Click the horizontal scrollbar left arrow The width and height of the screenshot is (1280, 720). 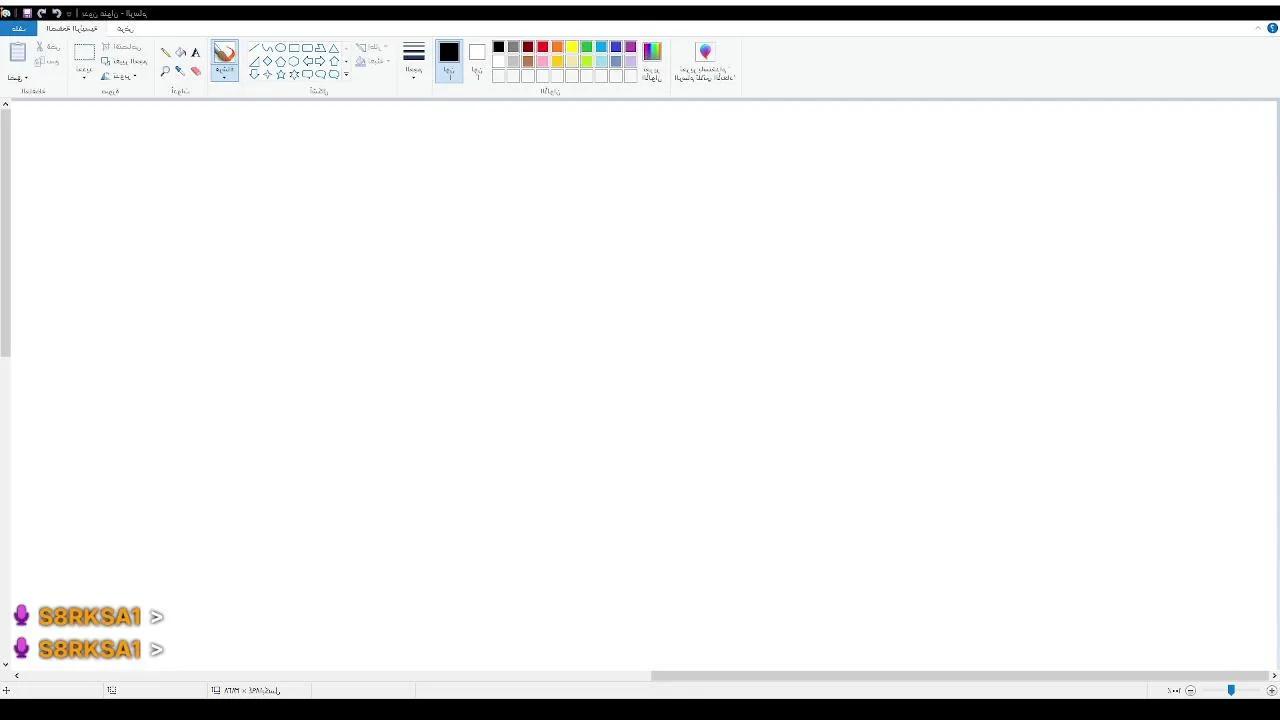tap(16, 676)
